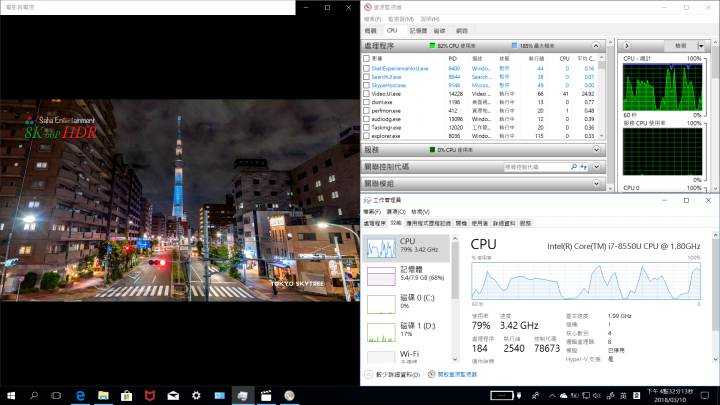This screenshot has width=720, height=405.
Task: Open the McAfee taskbar icon
Action: click(150, 395)
